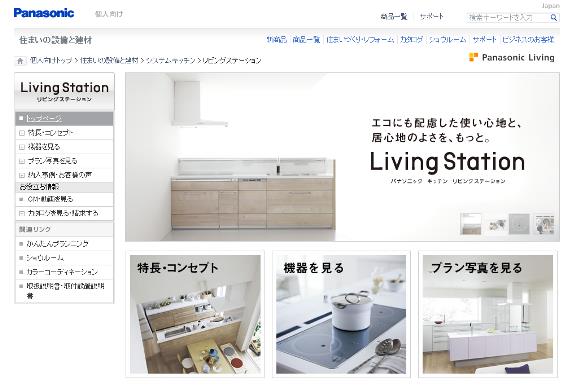Select the first carousel thumbnail with kitchen
This screenshot has width=576, height=392.
[x=471, y=223]
